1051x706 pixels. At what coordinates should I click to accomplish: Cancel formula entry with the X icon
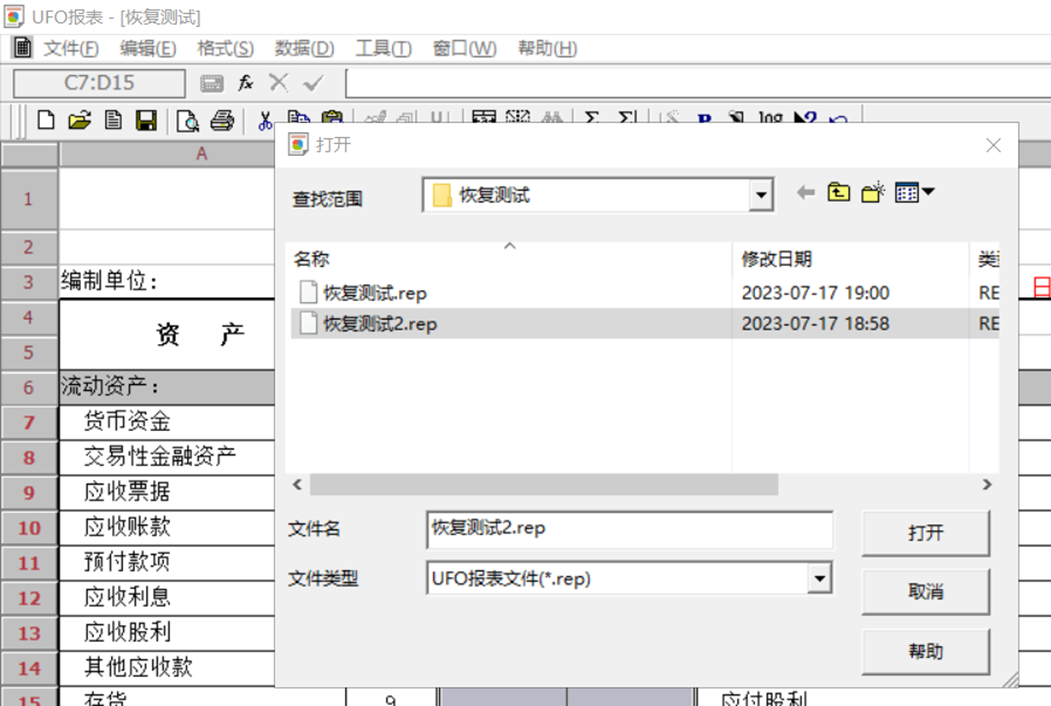pos(278,83)
